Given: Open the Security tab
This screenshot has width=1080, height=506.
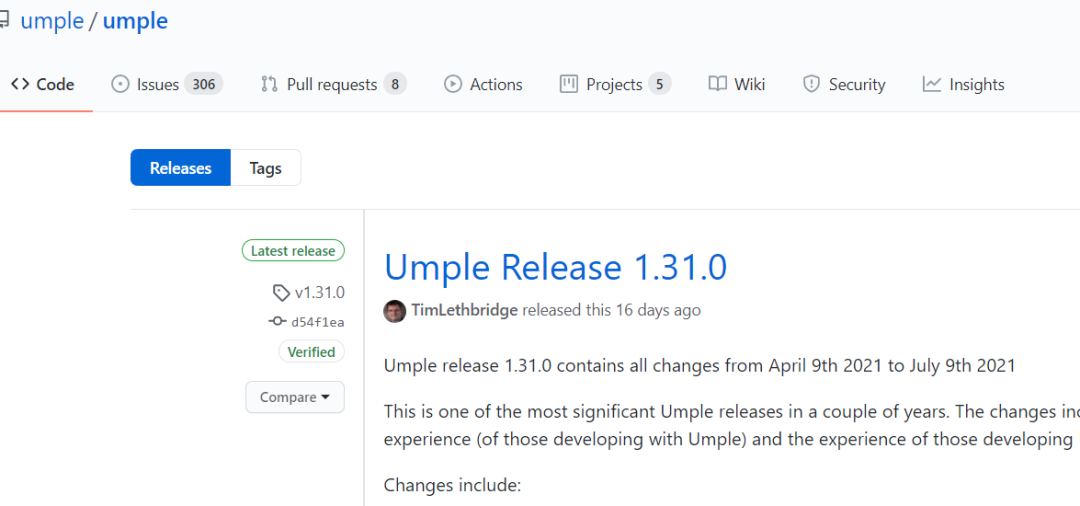Looking at the screenshot, I should point(844,85).
